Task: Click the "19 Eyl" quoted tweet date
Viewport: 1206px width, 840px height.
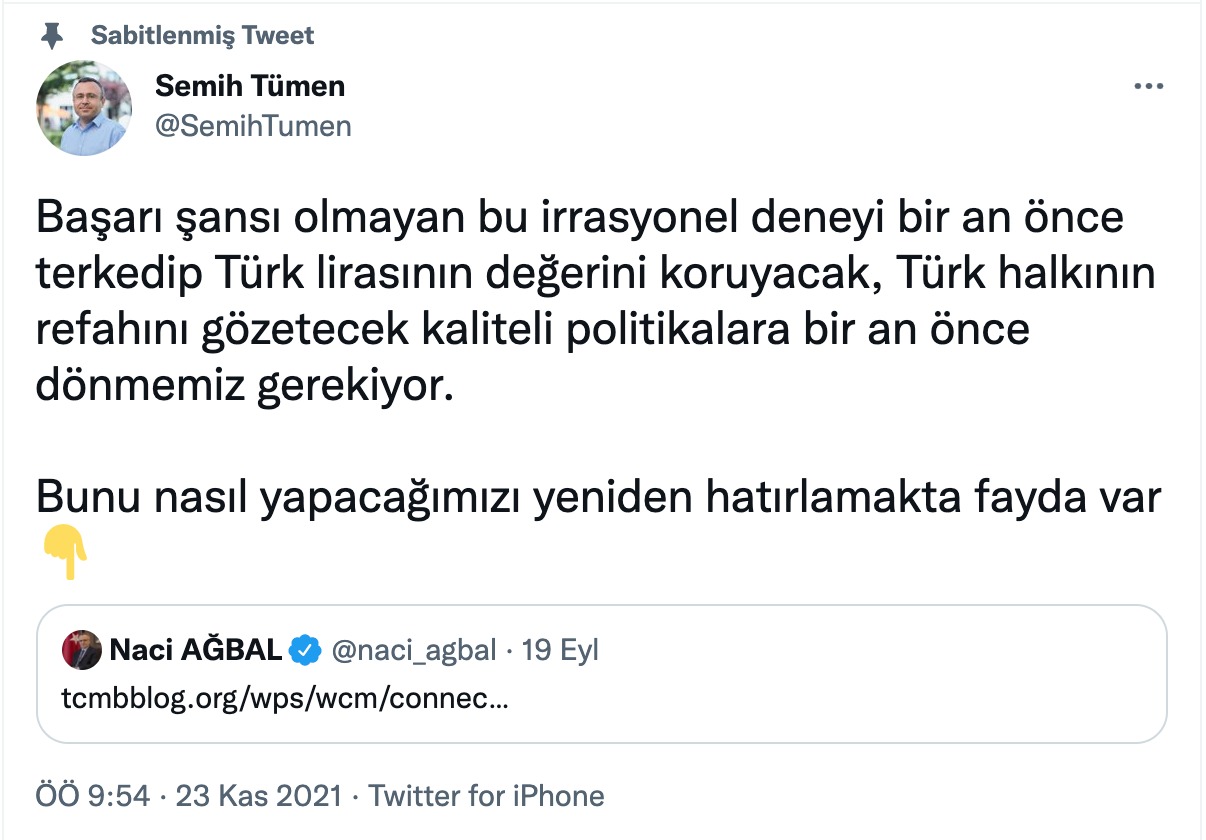Action: pyautogui.click(x=560, y=650)
